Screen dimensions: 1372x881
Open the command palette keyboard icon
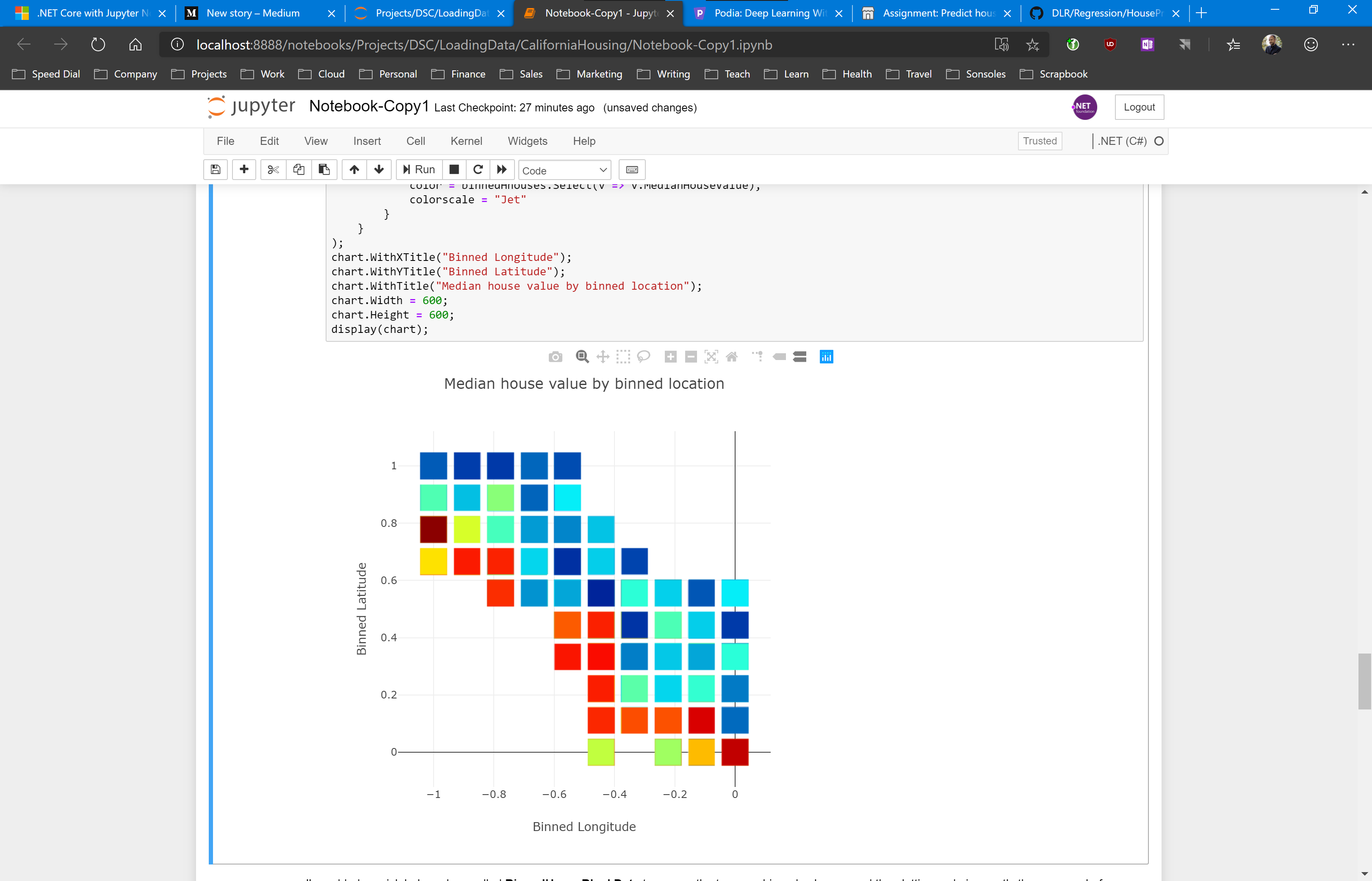pos(631,169)
